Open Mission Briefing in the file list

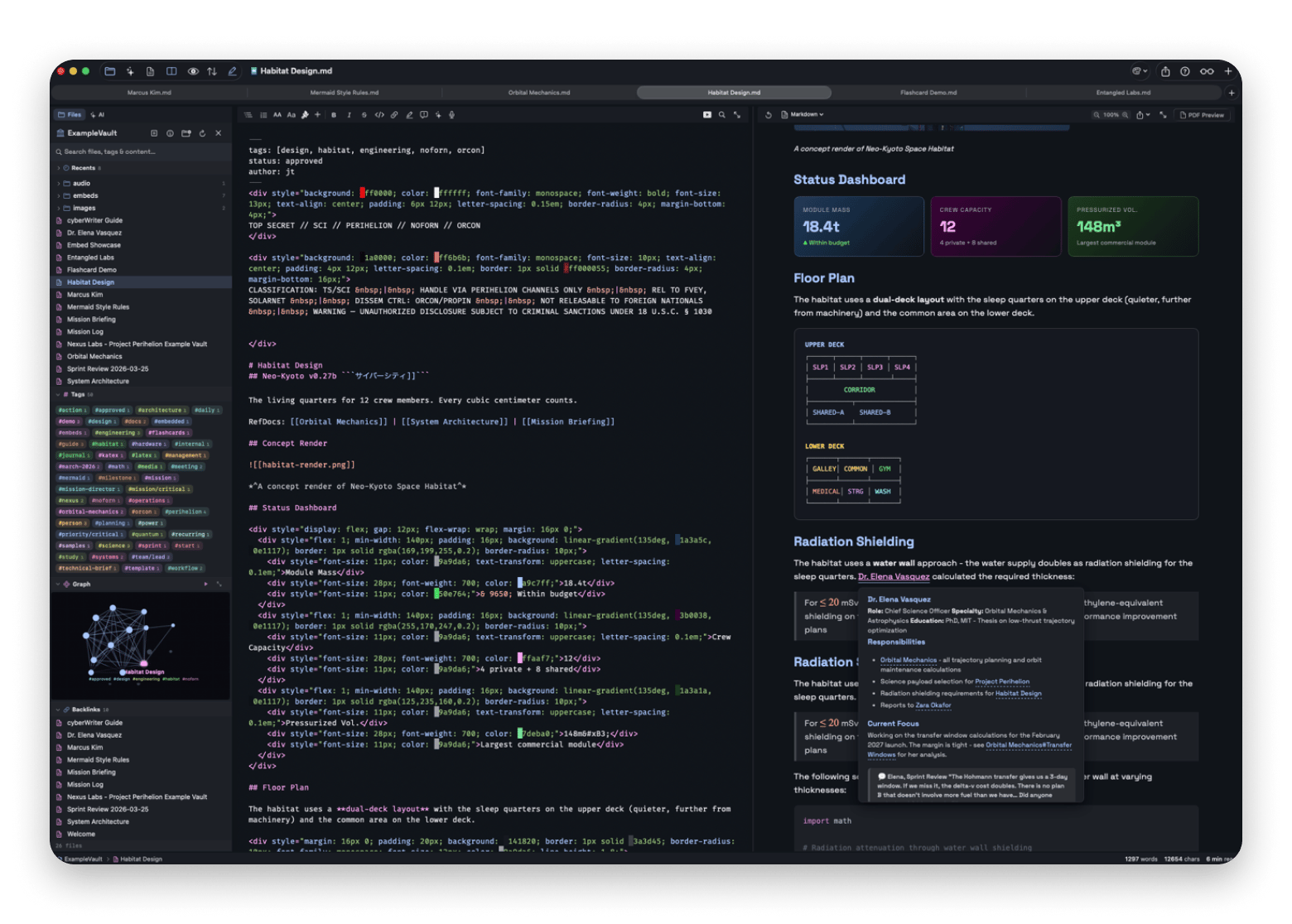tap(91, 320)
